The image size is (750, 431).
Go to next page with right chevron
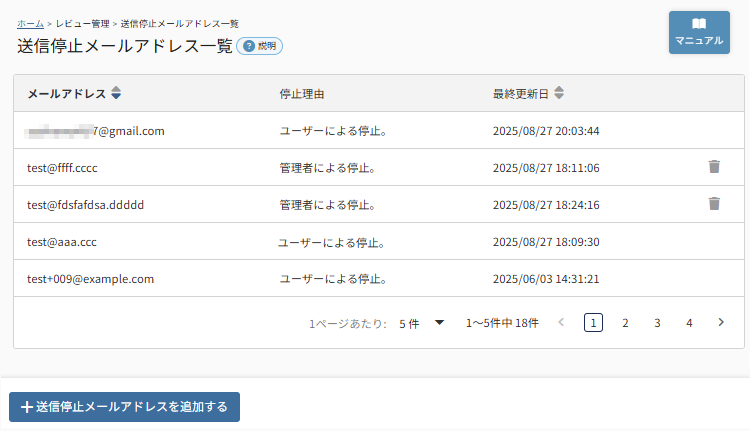point(721,323)
